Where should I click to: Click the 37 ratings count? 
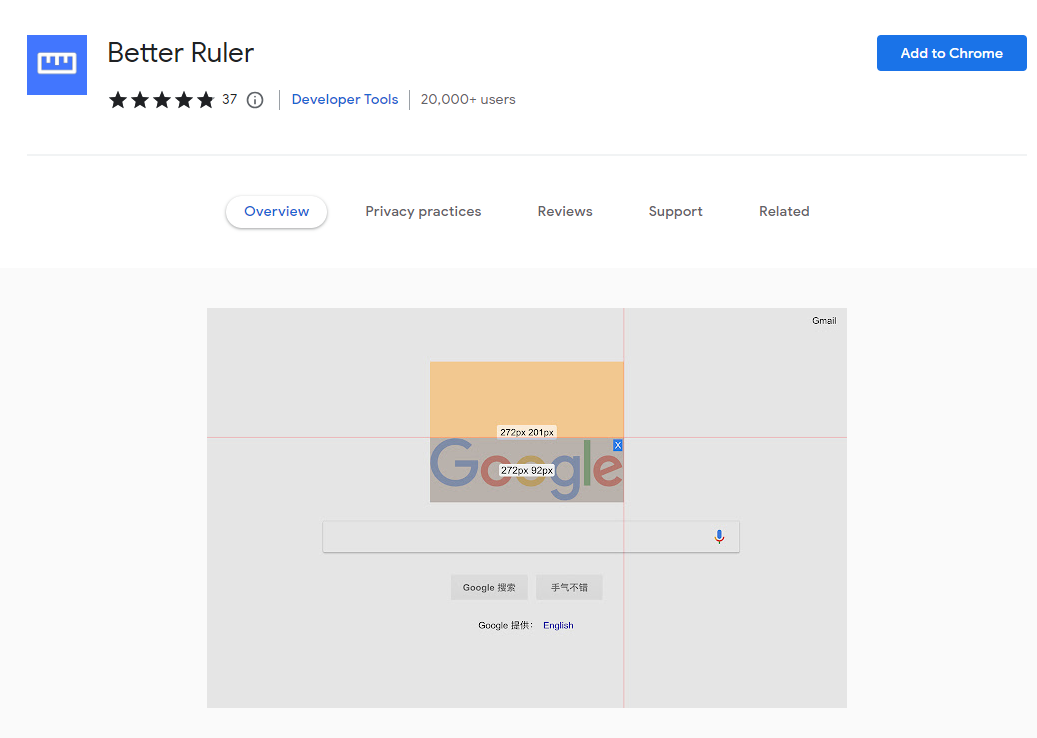(229, 99)
